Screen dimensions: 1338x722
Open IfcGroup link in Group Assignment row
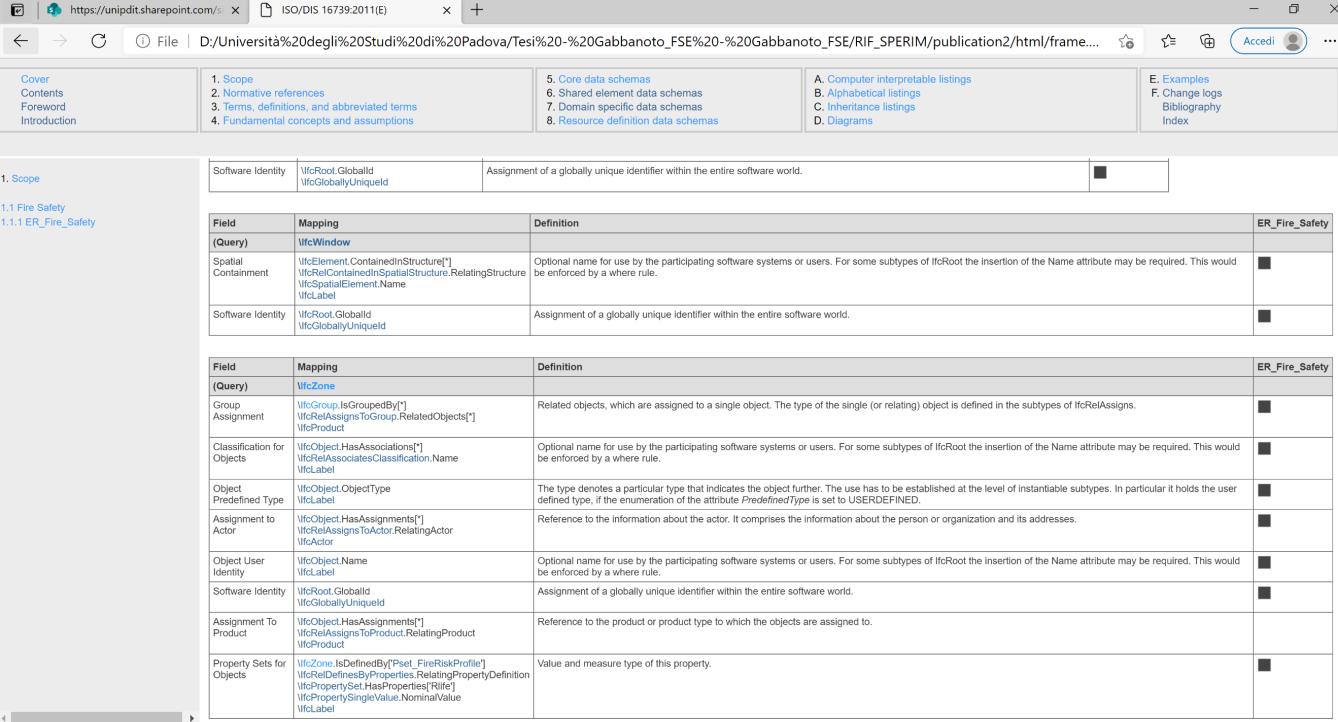click(x=318, y=404)
